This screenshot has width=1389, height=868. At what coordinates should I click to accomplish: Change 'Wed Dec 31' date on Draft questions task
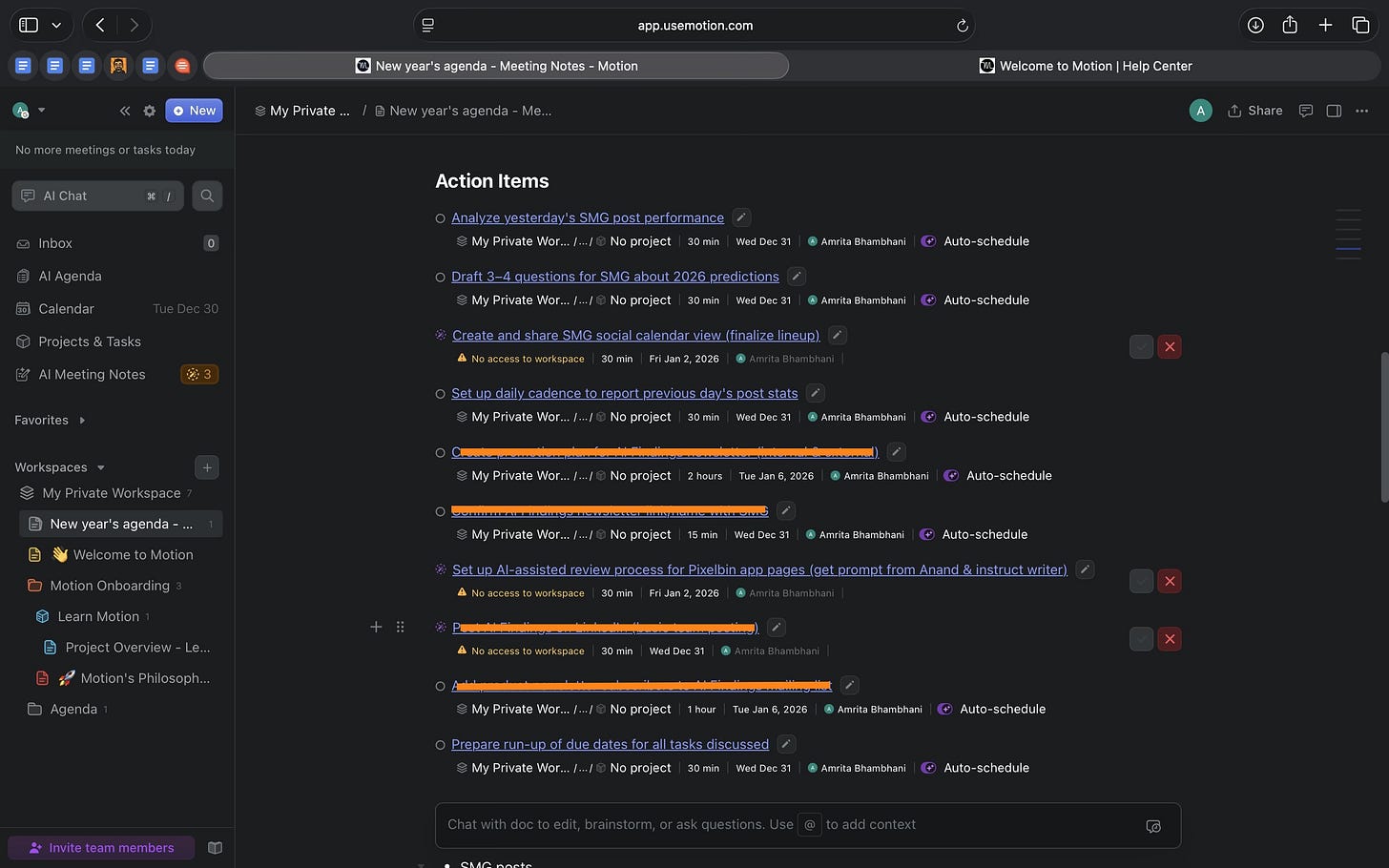[763, 300]
